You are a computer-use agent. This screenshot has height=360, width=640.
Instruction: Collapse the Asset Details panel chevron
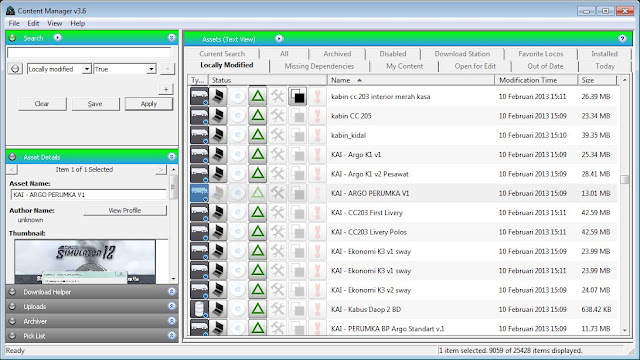click(171, 157)
